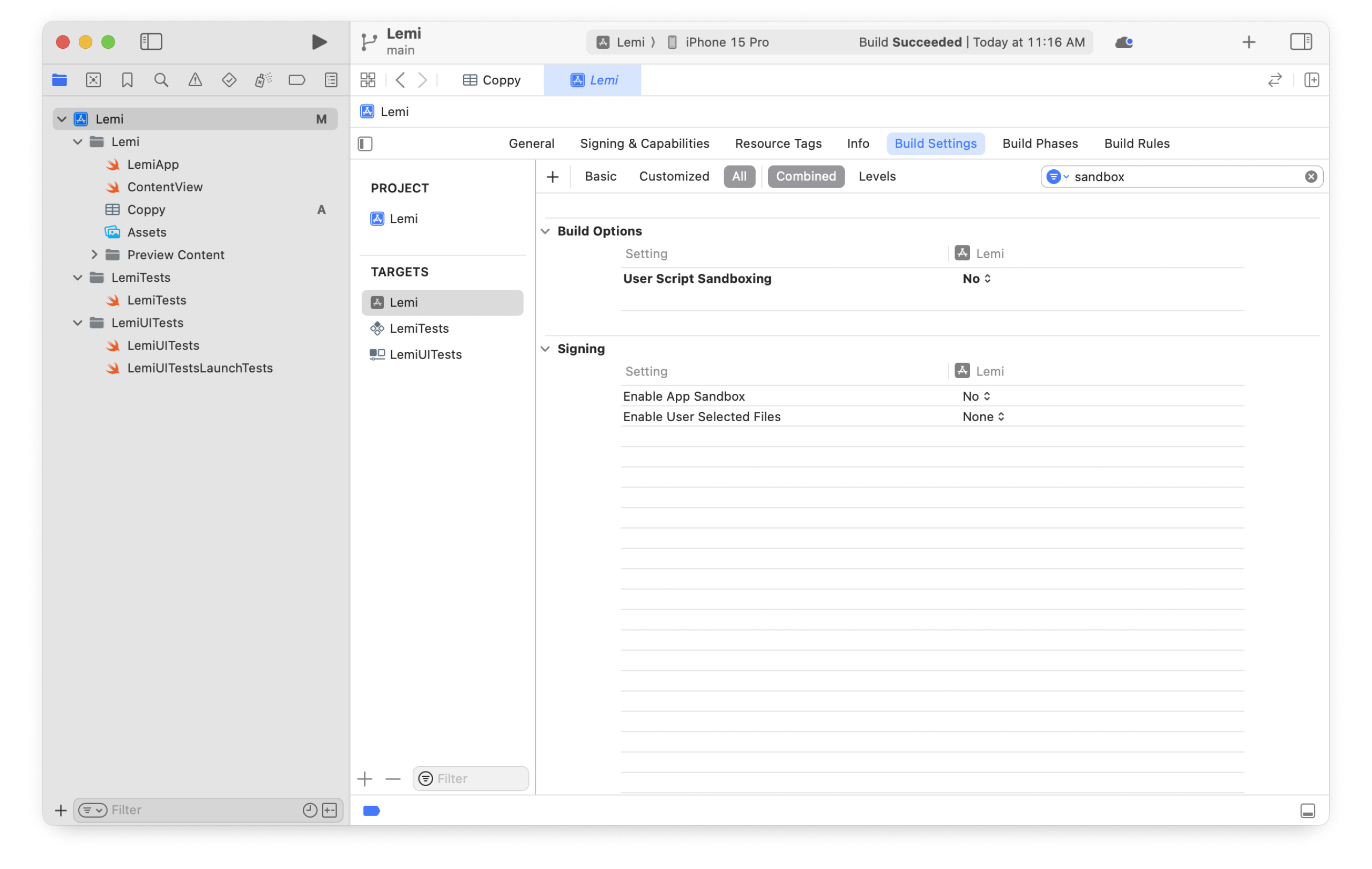Toggle No value for User Script Sandboxing
The image size is (1372, 869).
[x=976, y=279]
